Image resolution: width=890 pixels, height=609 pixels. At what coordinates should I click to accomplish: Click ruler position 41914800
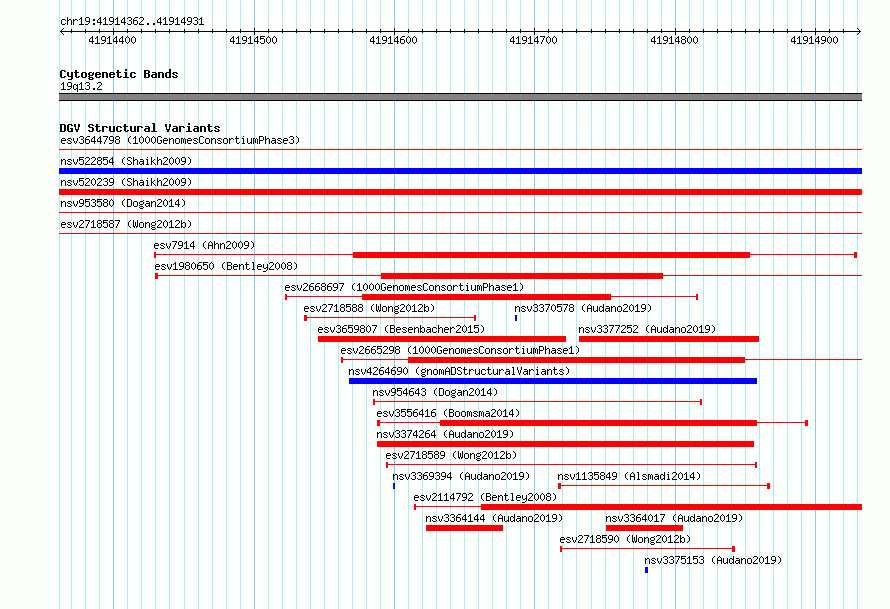click(674, 40)
